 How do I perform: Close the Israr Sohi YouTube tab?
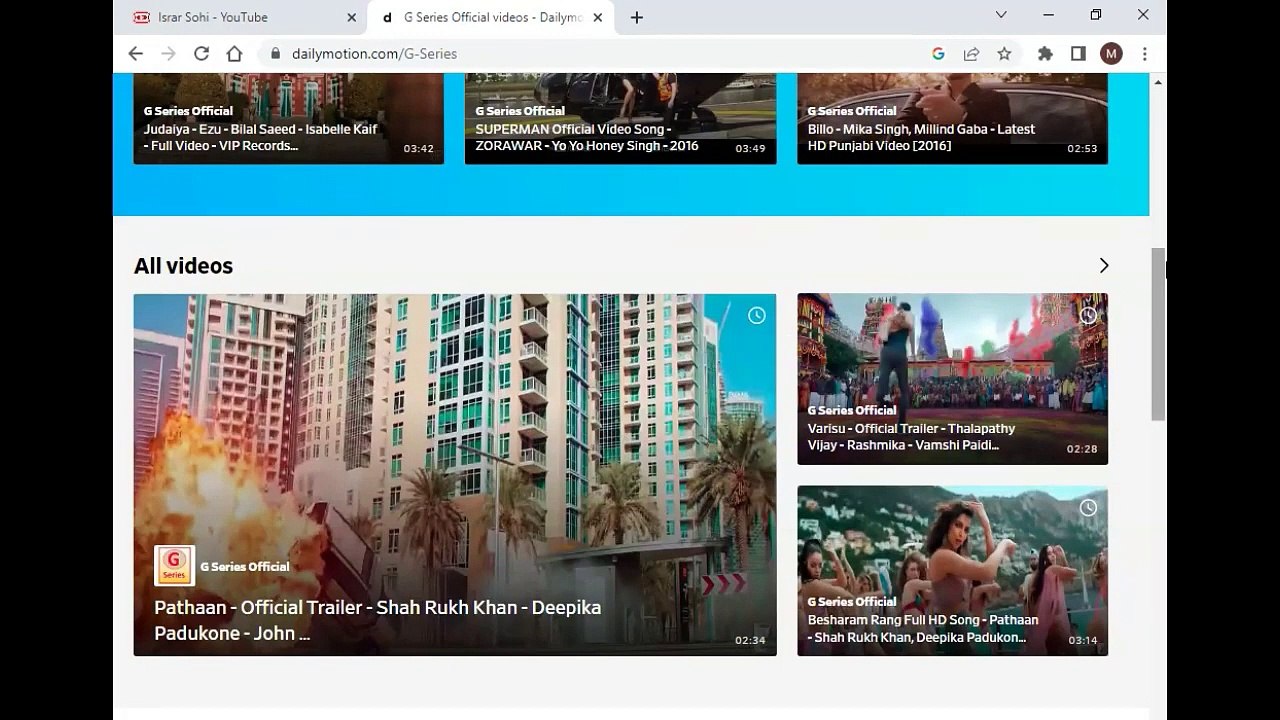point(351,17)
